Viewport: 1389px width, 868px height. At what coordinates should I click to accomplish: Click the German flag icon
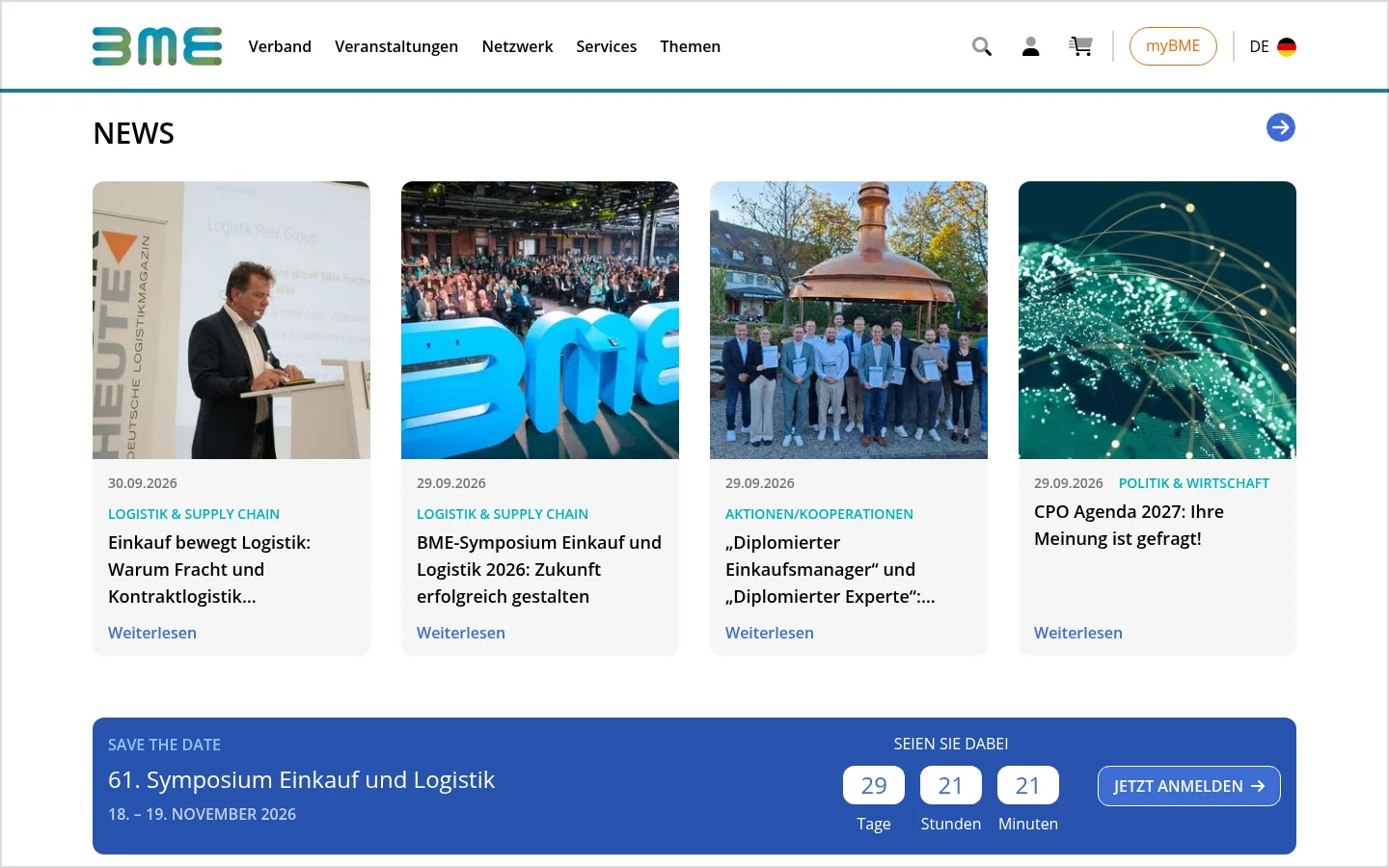(1287, 46)
